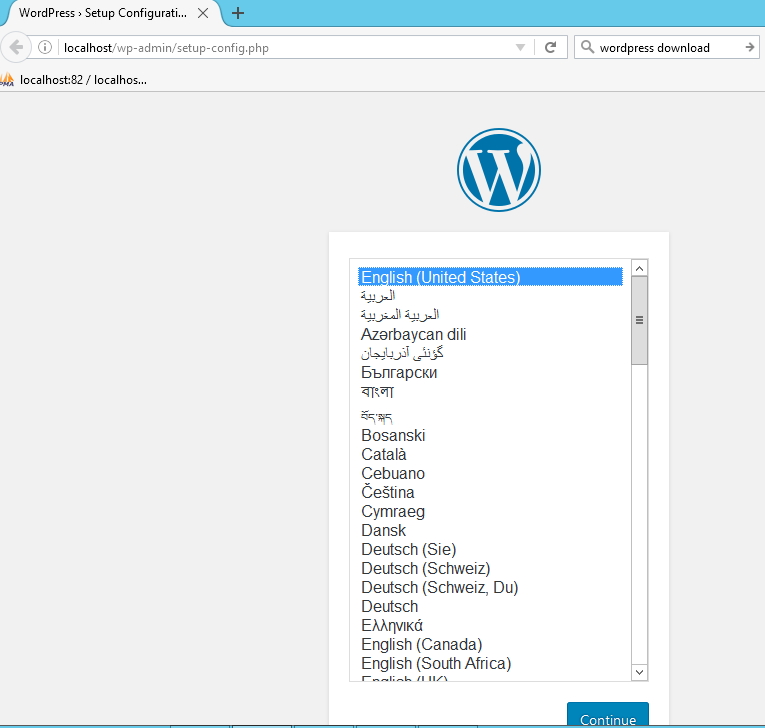Image resolution: width=765 pixels, height=728 pixels.
Task: Click the search magnifier icon
Action: point(587,47)
